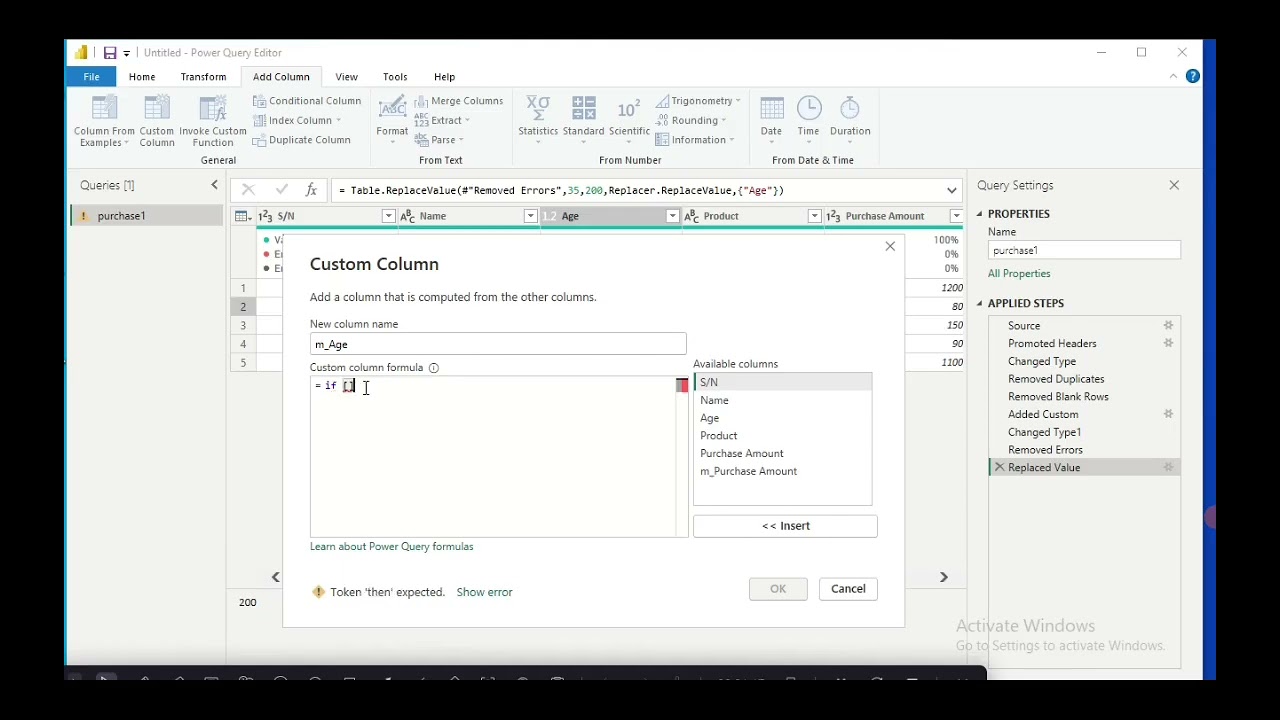Screen dimensions: 1280x720
Task: Open S/N column filter dropdown
Action: (x=388, y=216)
